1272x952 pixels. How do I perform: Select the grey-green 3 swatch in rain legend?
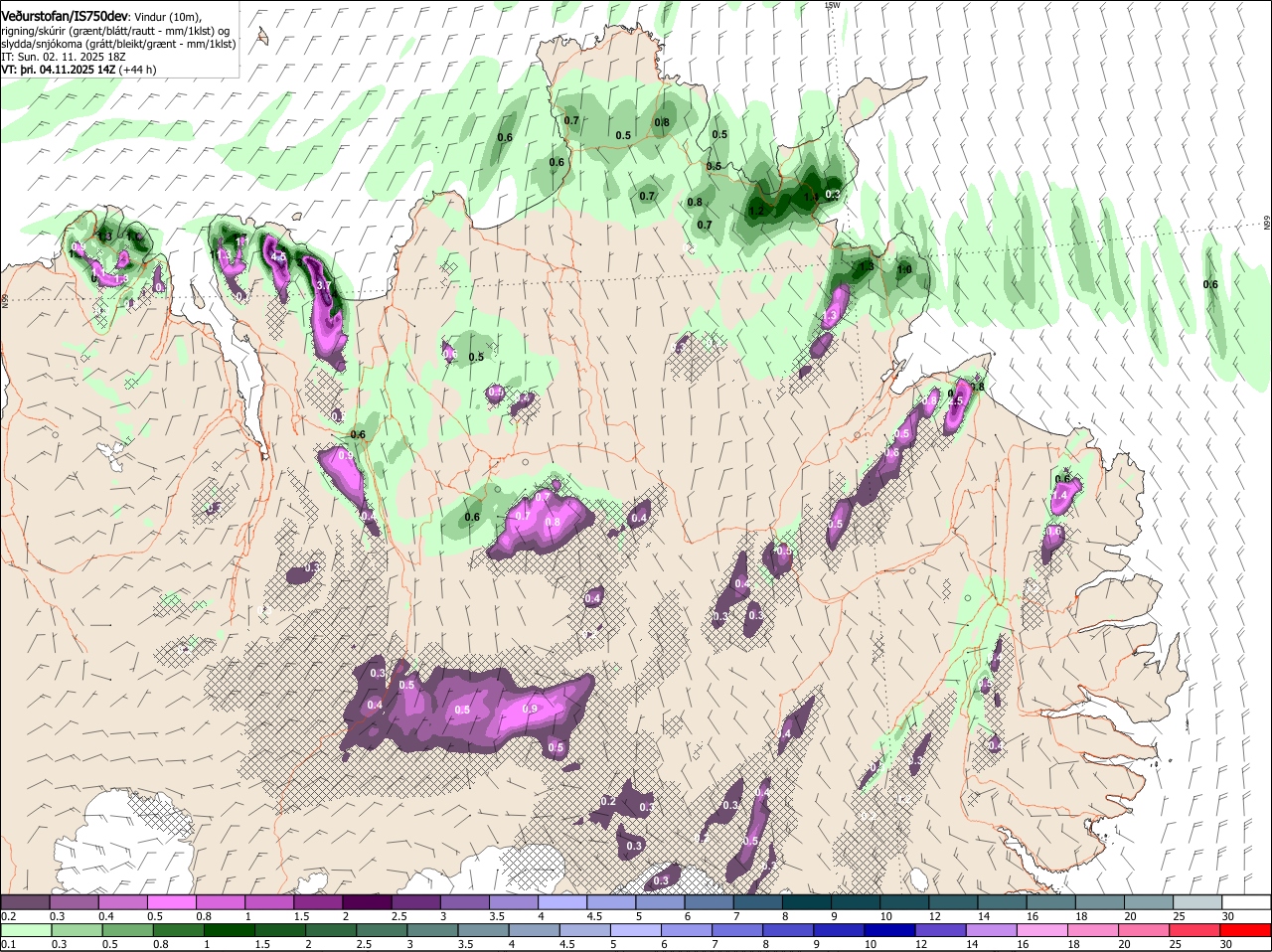pos(432,930)
